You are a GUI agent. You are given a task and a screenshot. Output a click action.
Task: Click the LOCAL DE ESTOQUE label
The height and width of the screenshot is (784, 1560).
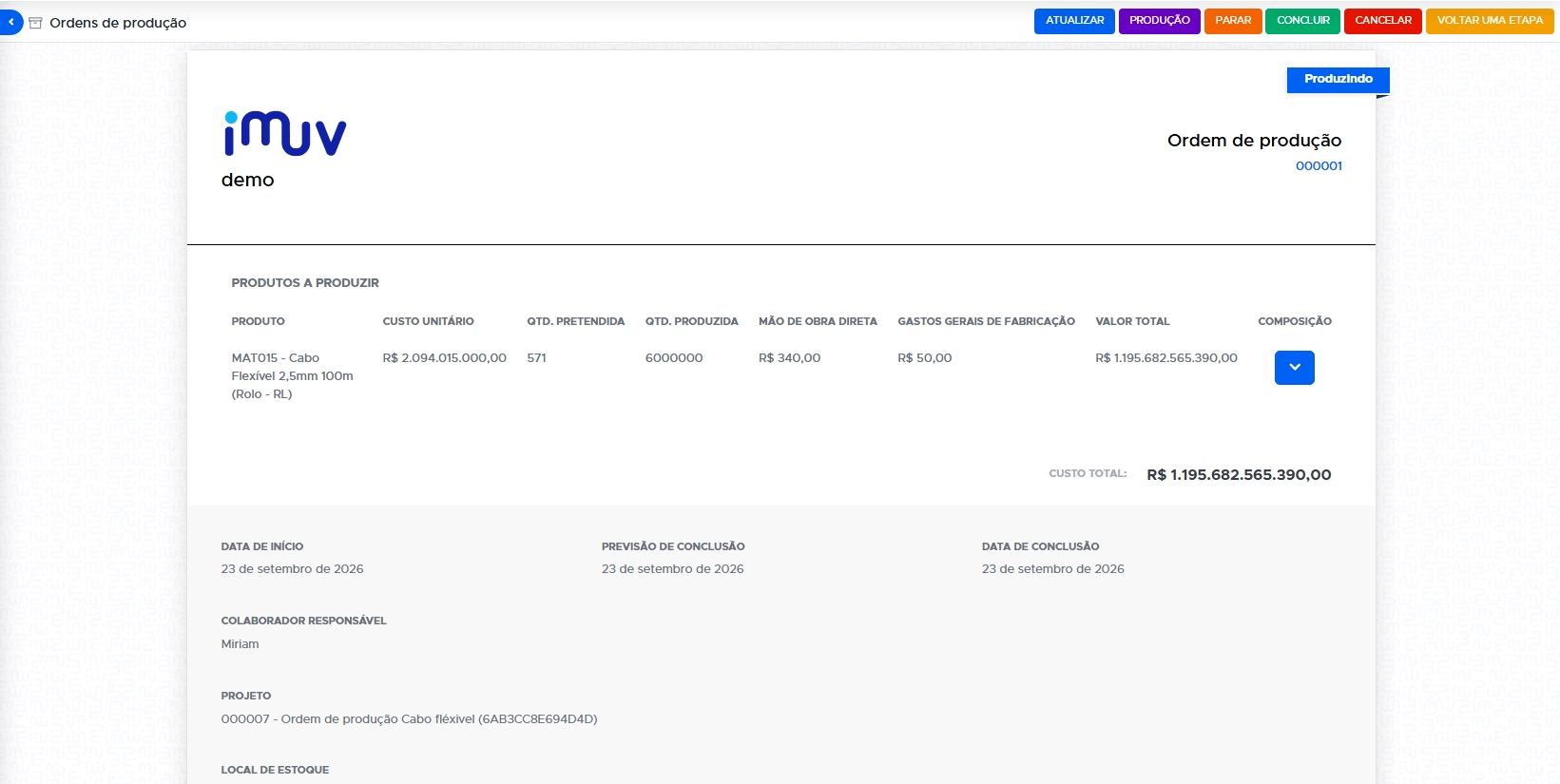276,770
